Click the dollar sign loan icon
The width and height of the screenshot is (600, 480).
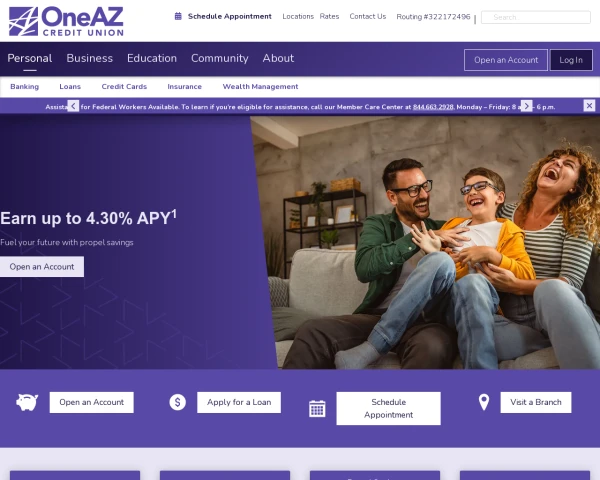[x=178, y=402]
